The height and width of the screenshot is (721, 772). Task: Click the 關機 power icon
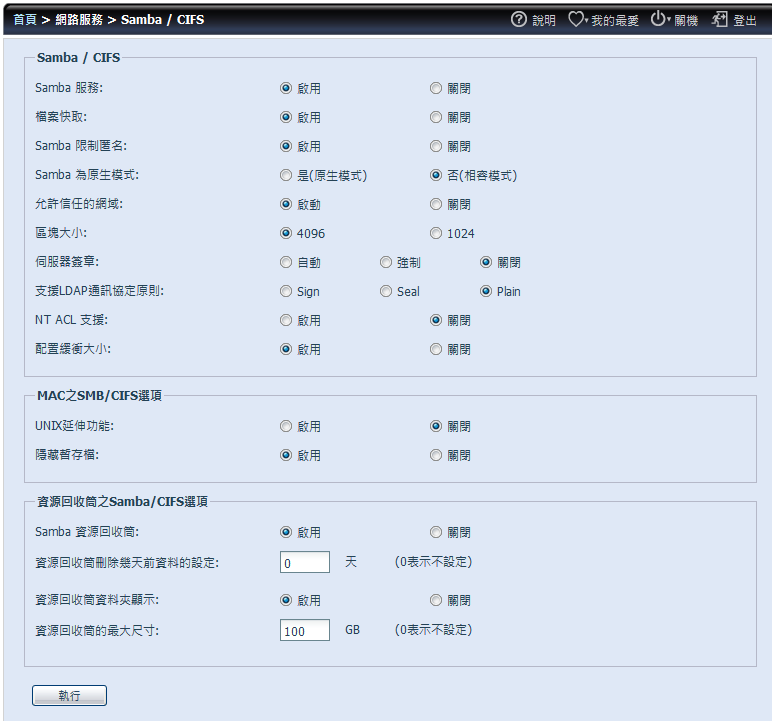point(658,19)
